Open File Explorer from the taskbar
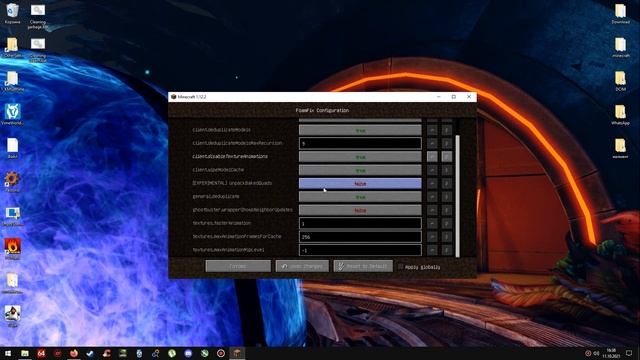Image resolution: width=640 pixels, height=360 pixels. click(25, 353)
